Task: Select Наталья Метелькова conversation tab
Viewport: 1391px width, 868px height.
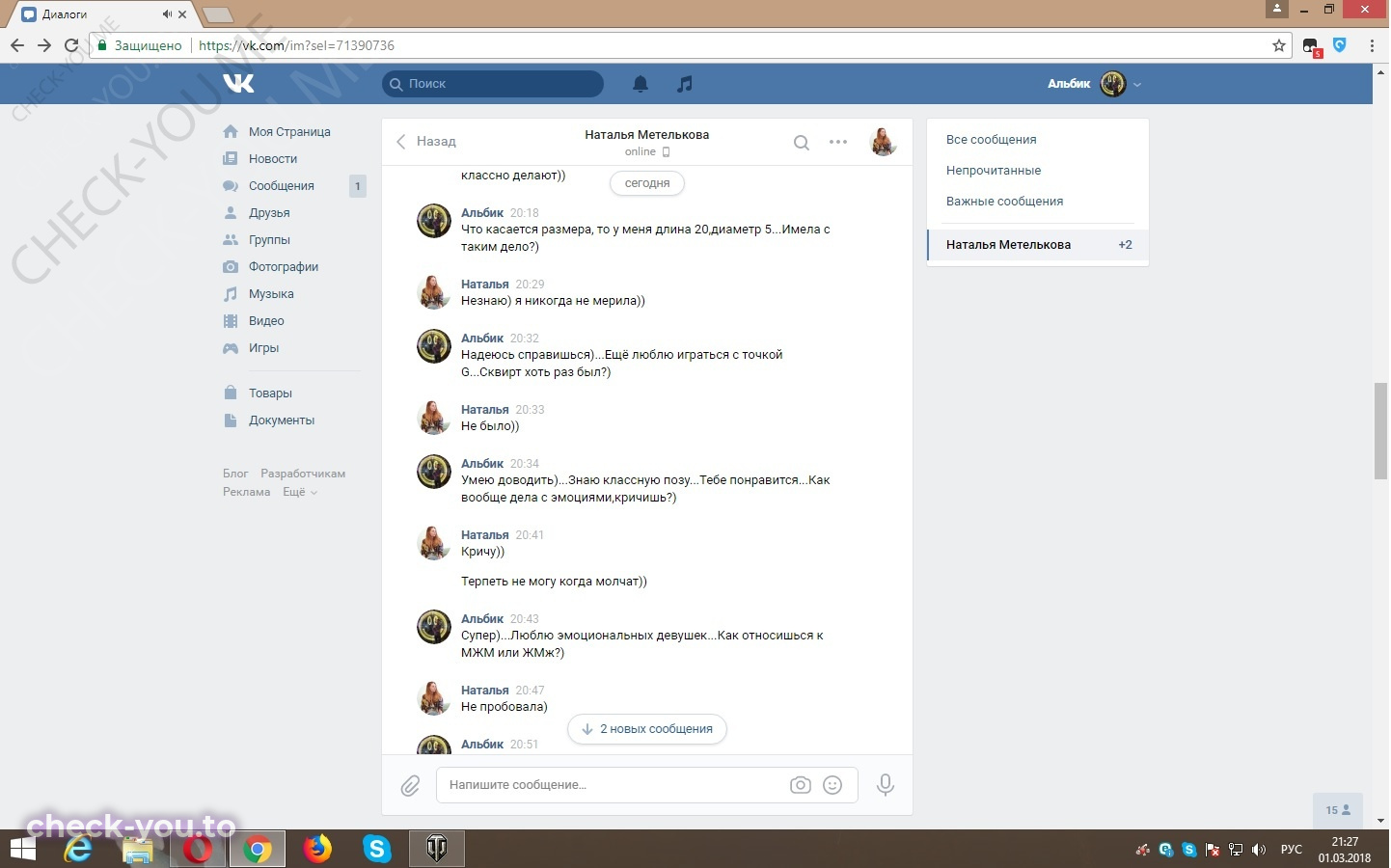Action: (x=1038, y=245)
